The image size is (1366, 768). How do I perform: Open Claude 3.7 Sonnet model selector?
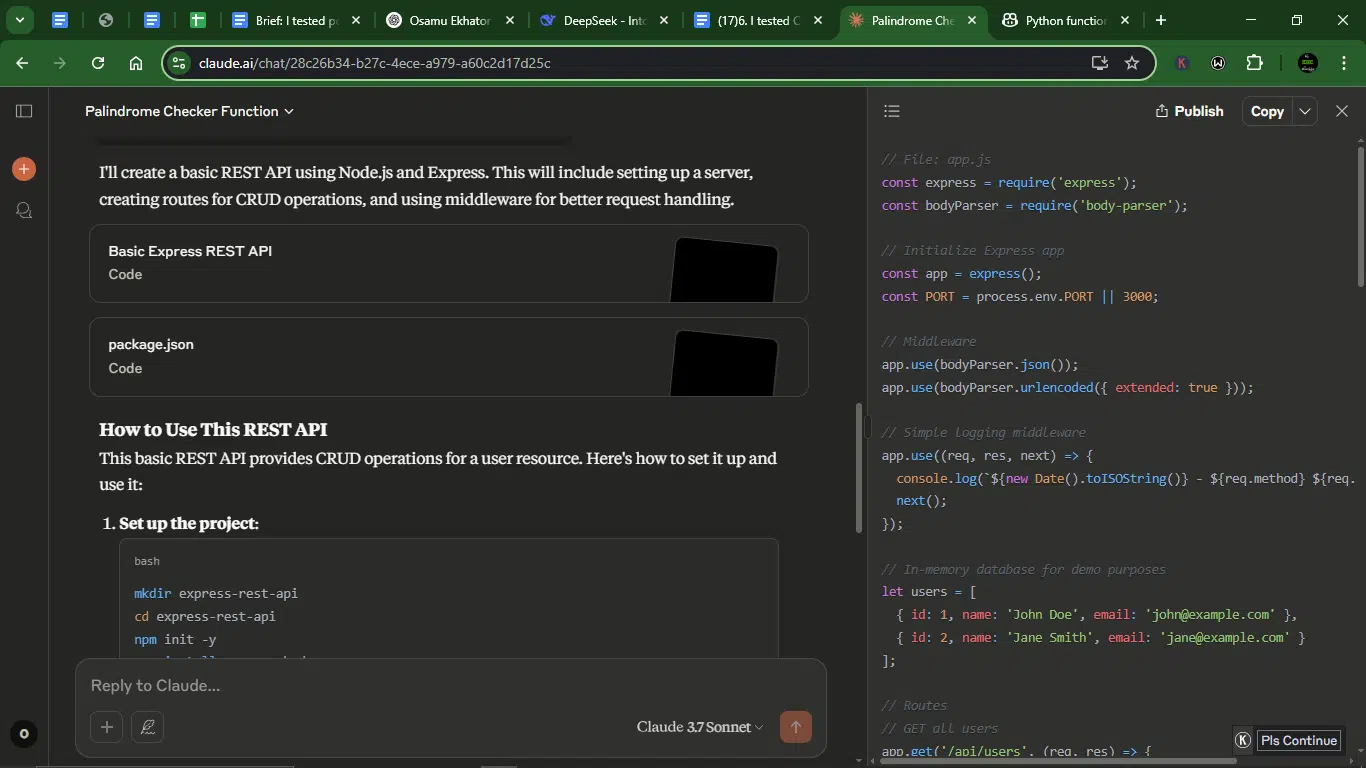700,727
